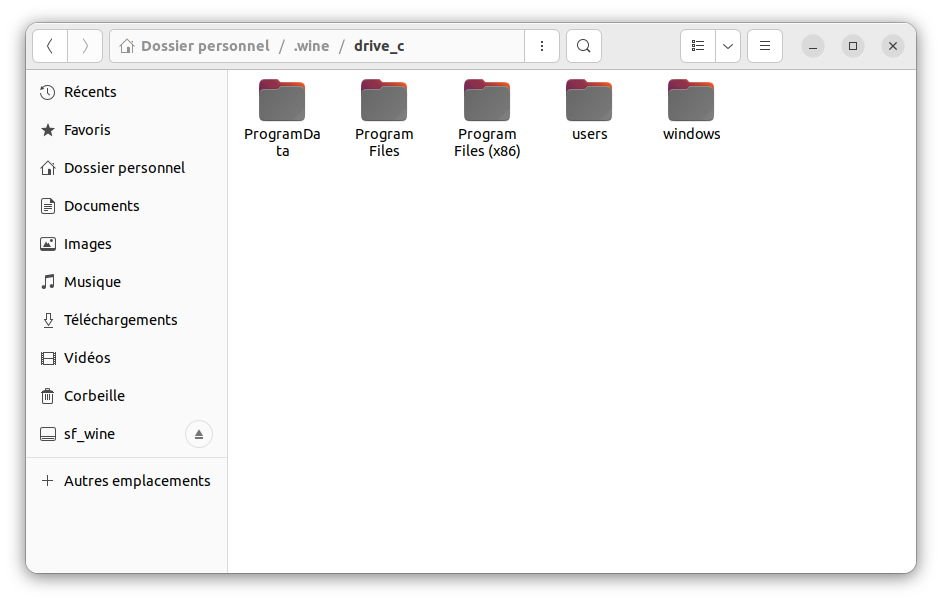Open the hamburger main menu

click(765, 46)
